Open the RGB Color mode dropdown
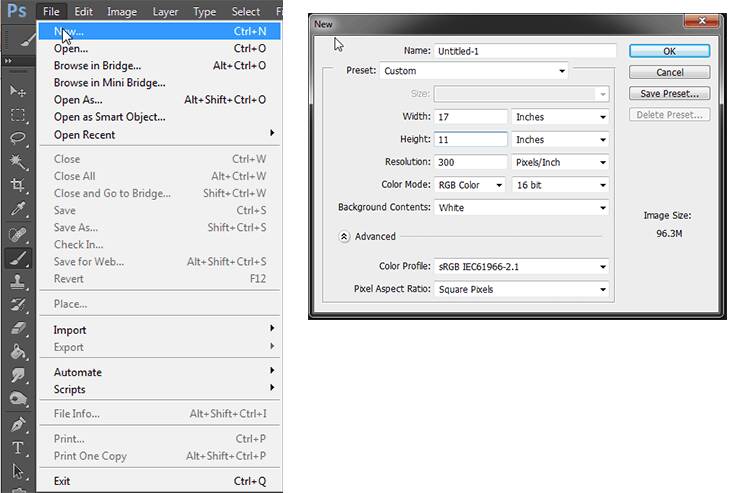 click(x=470, y=185)
